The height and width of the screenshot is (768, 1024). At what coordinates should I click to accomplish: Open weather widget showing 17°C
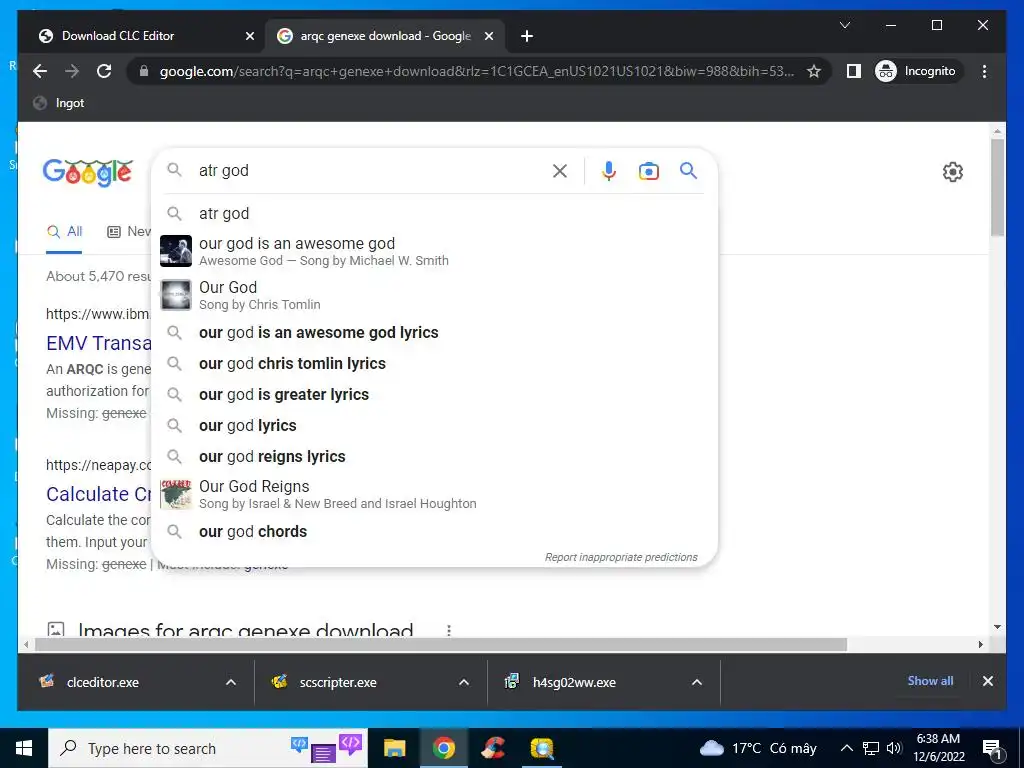758,748
